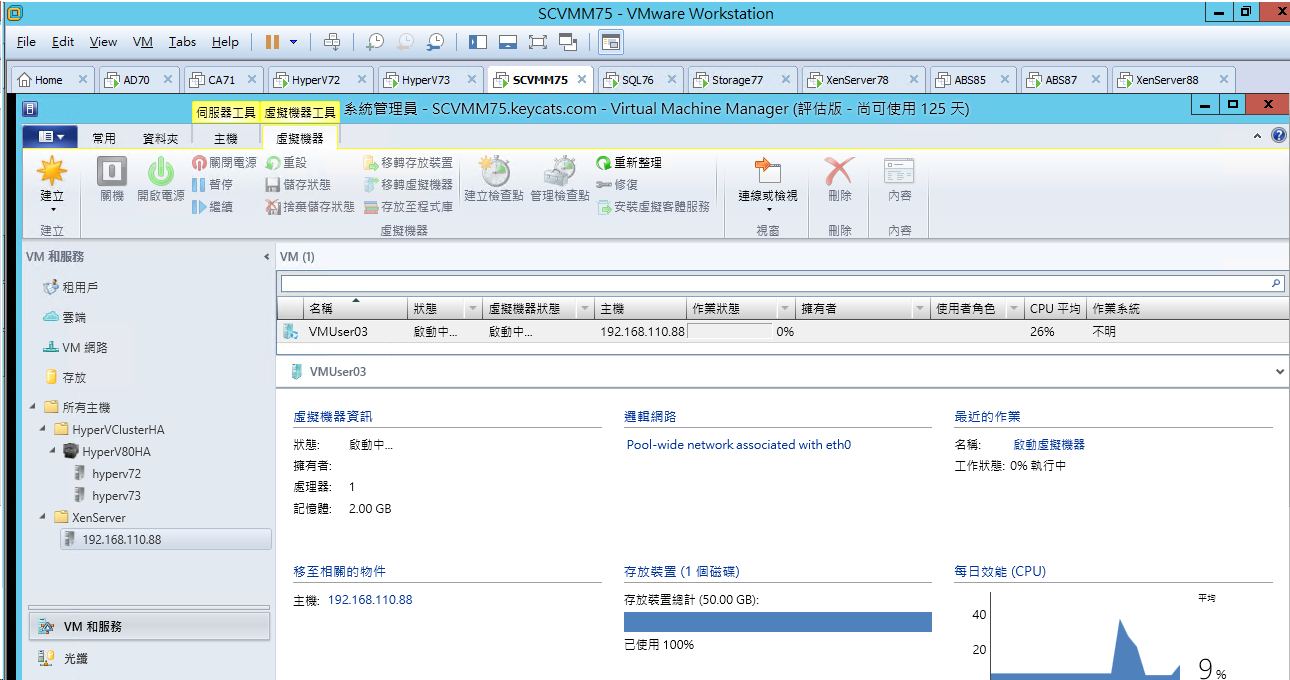Click the 修復 (Repair) wrench command
Image resolution: width=1290 pixels, height=680 pixels.
pos(617,184)
